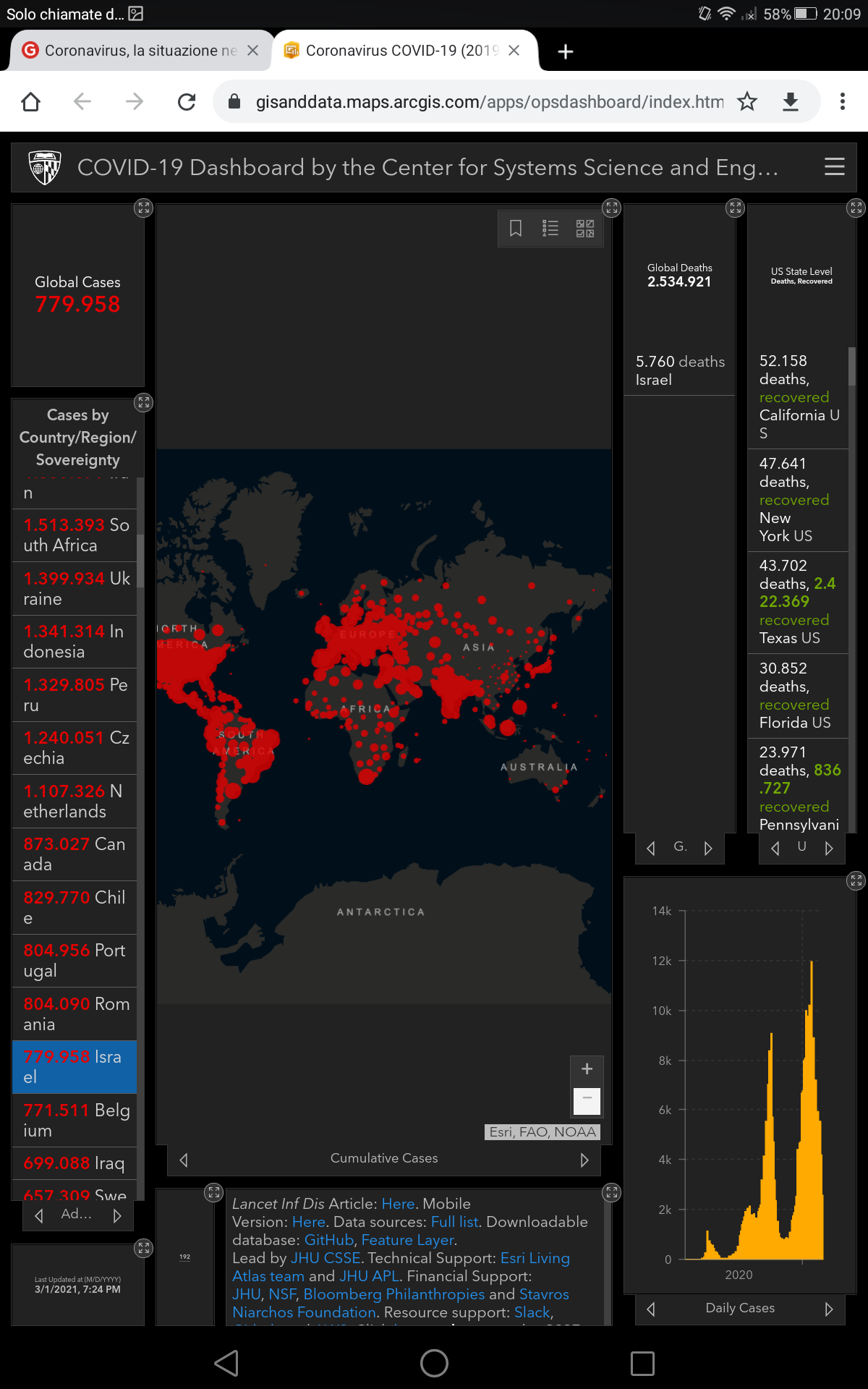Image resolution: width=868 pixels, height=1389 pixels.
Task: Click the country list scrollbar thumb
Action: (140, 561)
